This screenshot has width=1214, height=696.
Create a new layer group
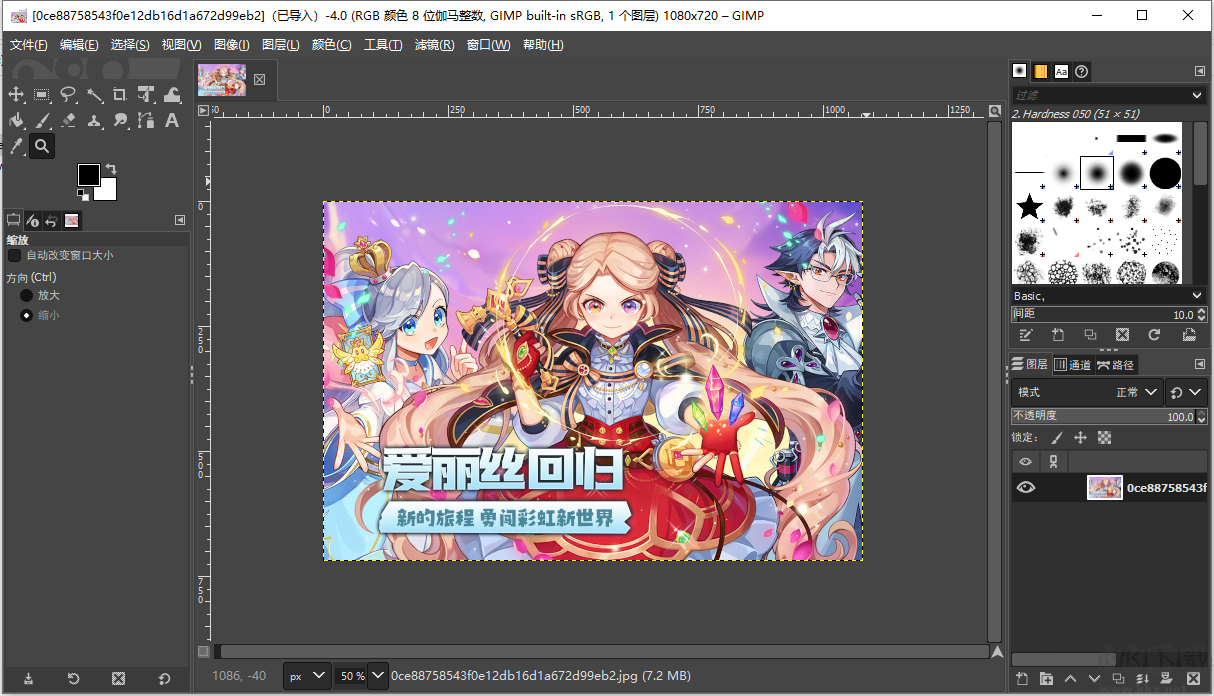1046,678
